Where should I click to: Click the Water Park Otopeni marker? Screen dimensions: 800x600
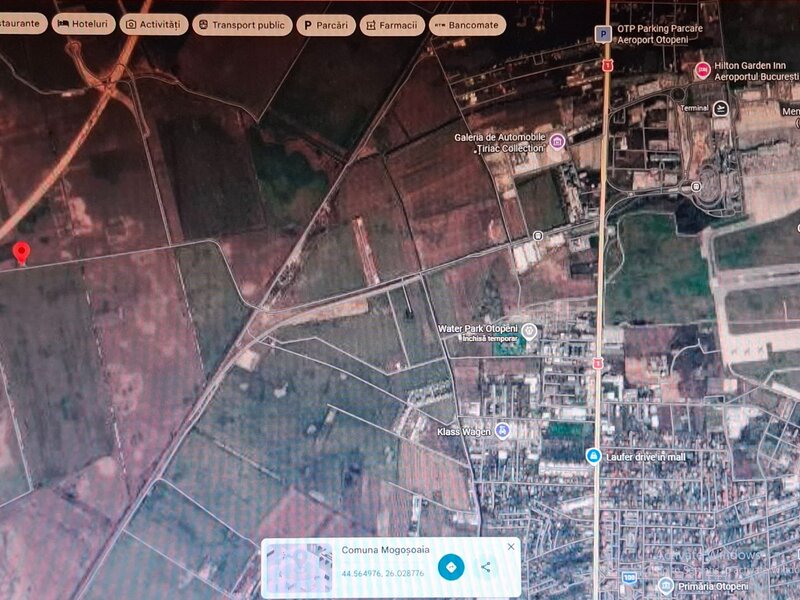[x=530, y=331]
